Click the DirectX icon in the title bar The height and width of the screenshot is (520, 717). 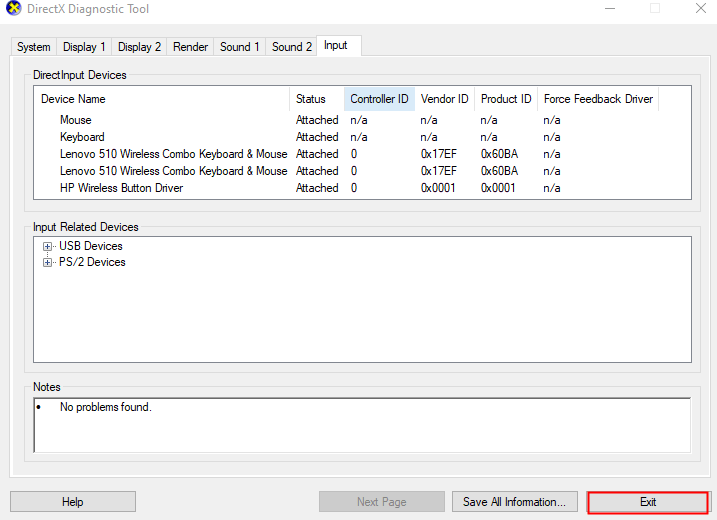click(x=12, y=10)
